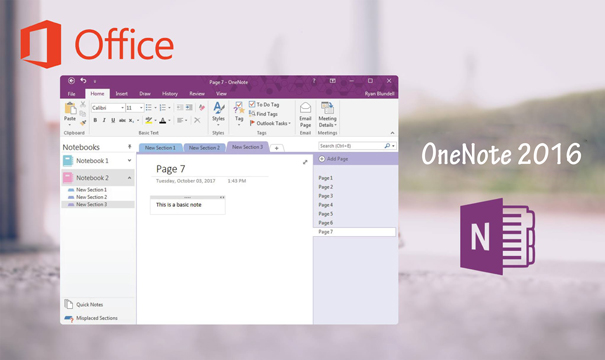Toggle Underline formatting
The height and width of the screenshot is (360, 605).
point(113,120)
